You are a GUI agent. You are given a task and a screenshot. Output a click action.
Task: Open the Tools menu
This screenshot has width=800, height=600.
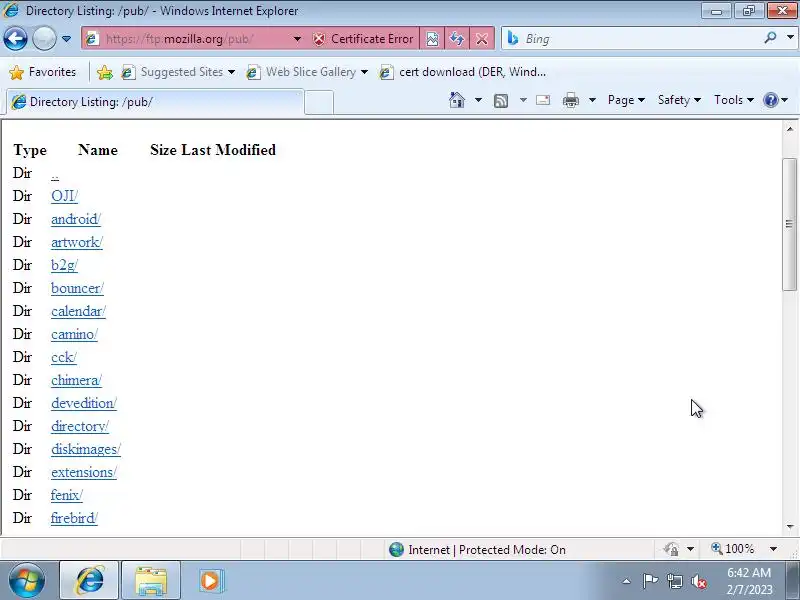click(734, 100)
